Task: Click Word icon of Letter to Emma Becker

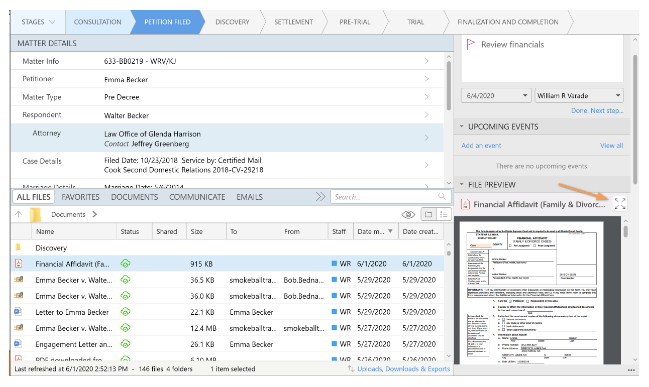Action: click(18, 311)
